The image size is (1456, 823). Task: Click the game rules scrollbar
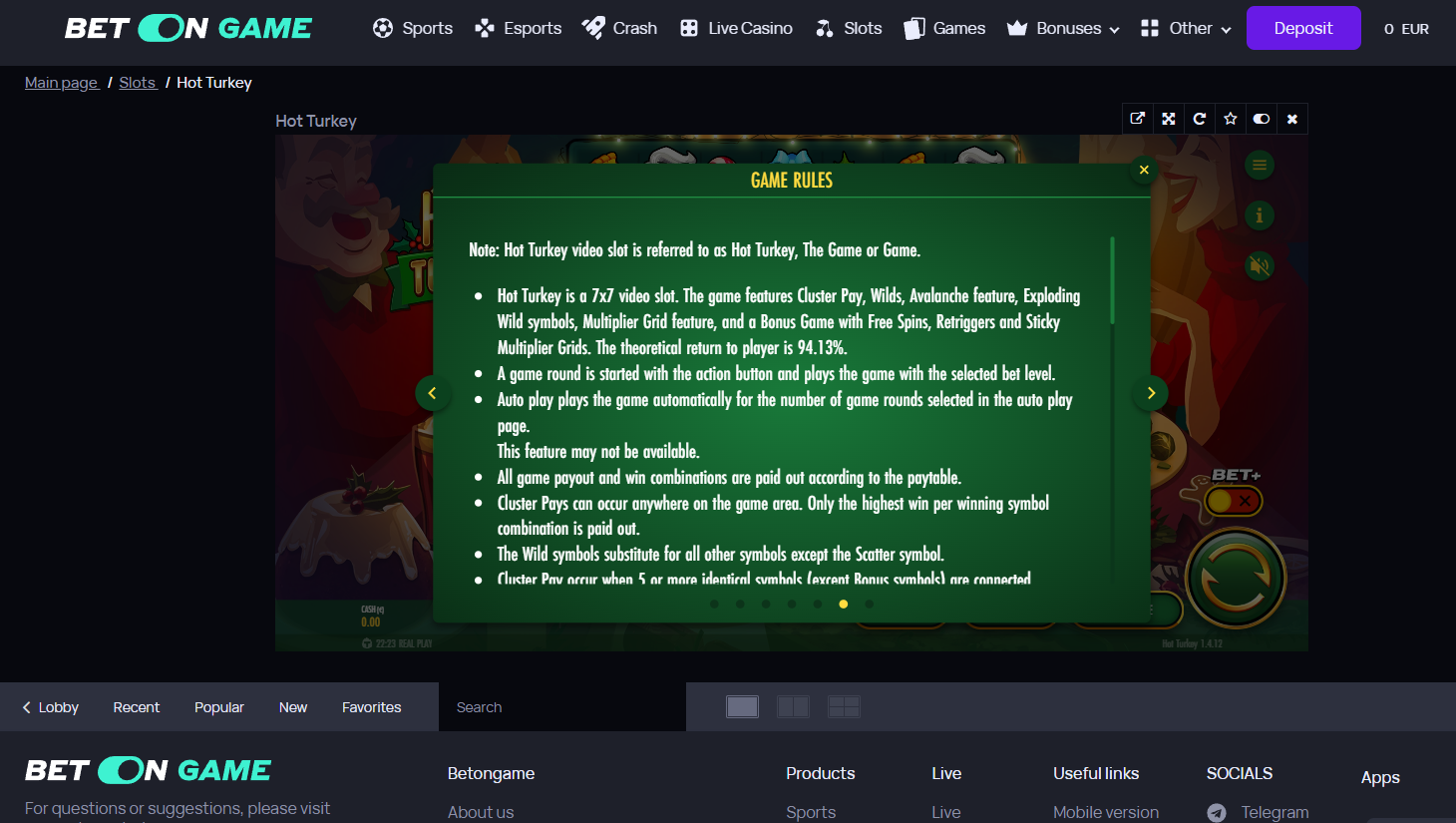(x=1112, y=280)
